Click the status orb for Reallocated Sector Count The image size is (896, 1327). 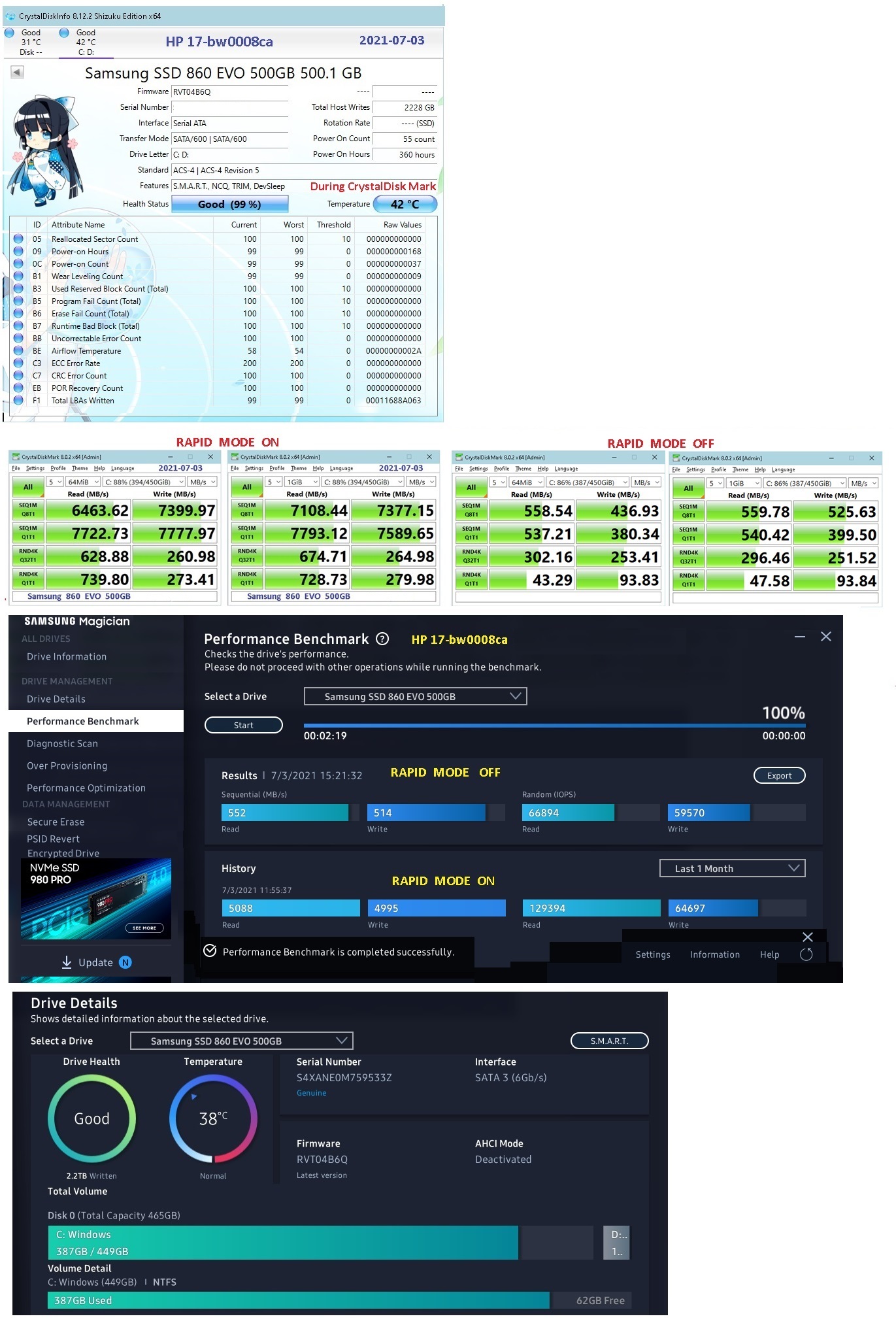click(18, 239)
